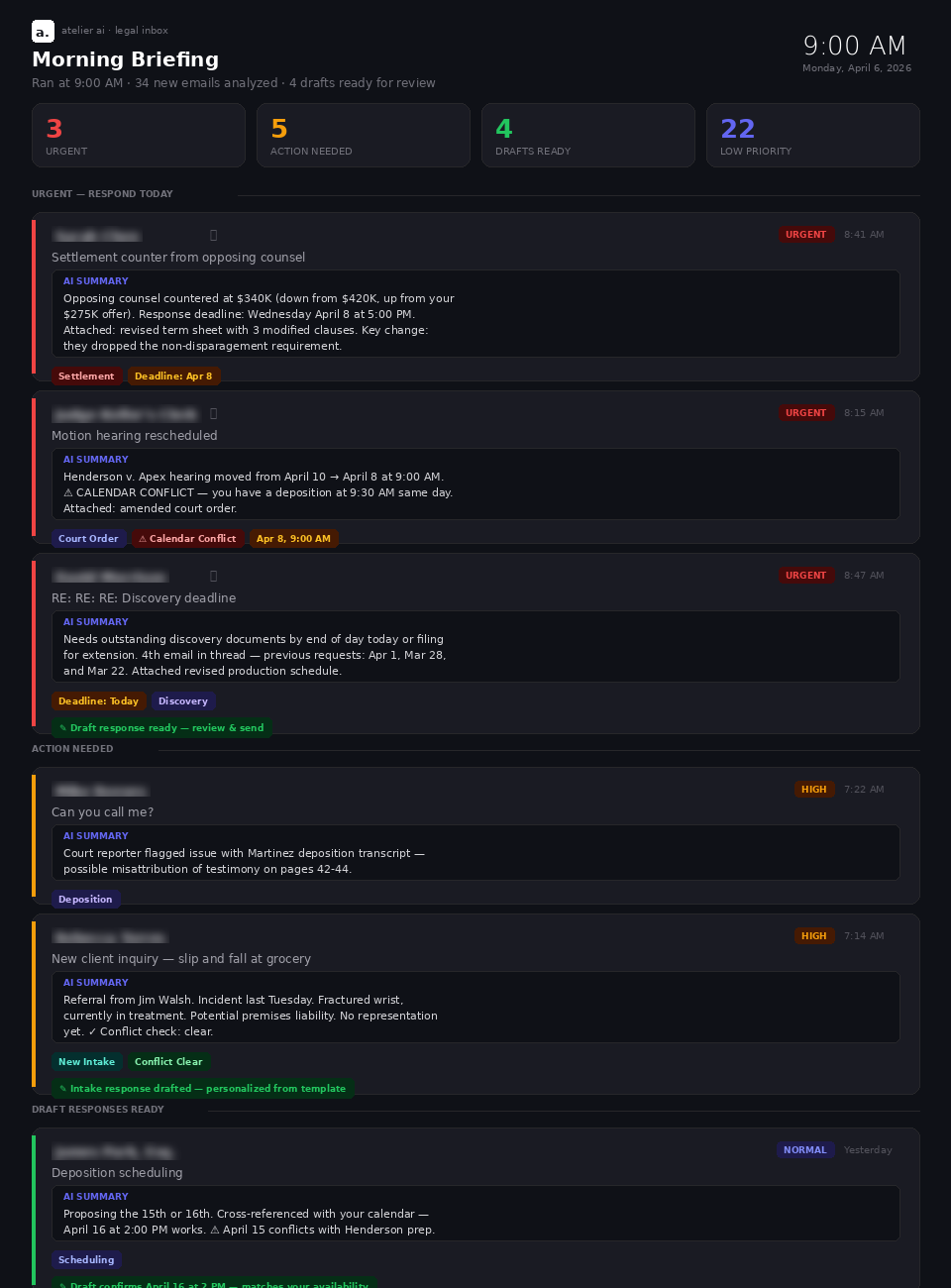Expand the DRAFT RESPONSES READY section

coord(97,1109)
